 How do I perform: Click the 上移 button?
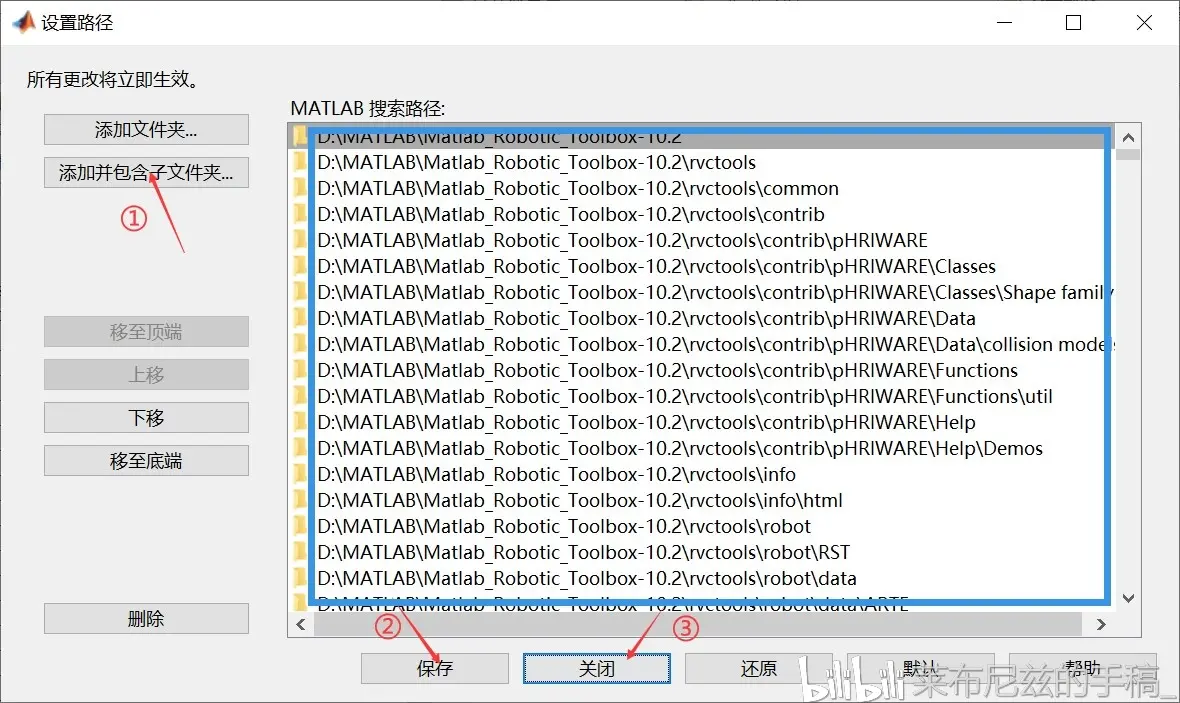146,374
